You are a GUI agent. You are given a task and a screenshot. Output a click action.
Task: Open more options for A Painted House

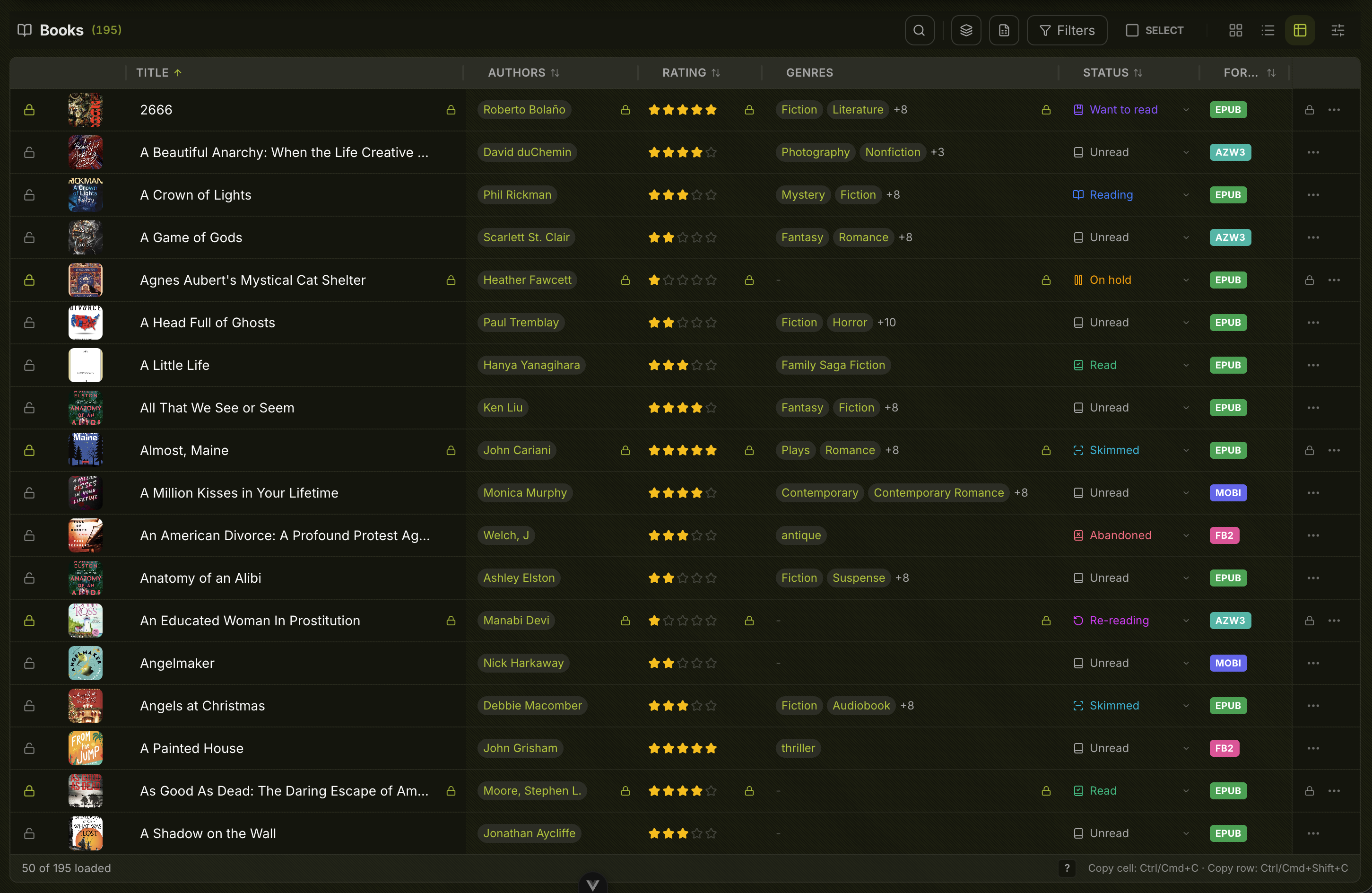pyautogui.click(x=1313, y=748)
